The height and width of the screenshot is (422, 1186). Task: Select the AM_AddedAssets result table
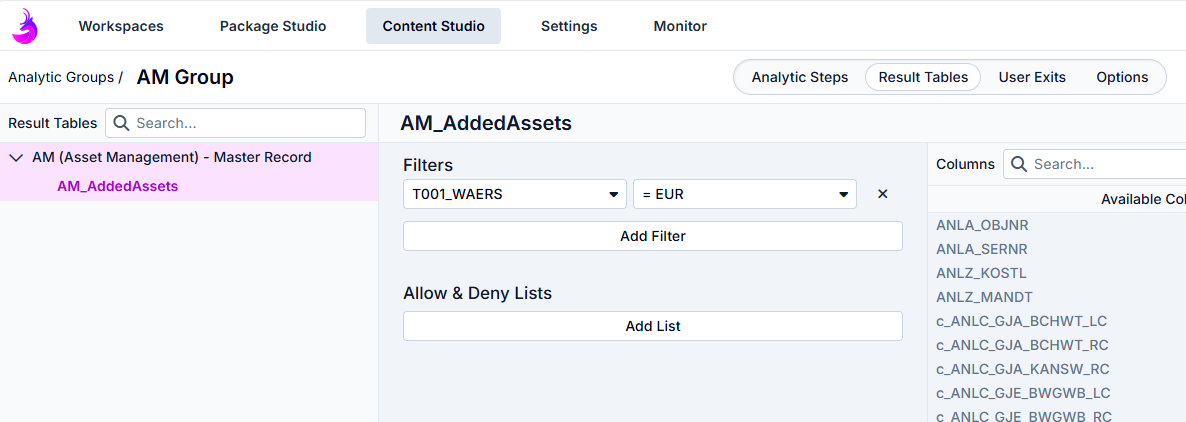(x=117, y=186)
